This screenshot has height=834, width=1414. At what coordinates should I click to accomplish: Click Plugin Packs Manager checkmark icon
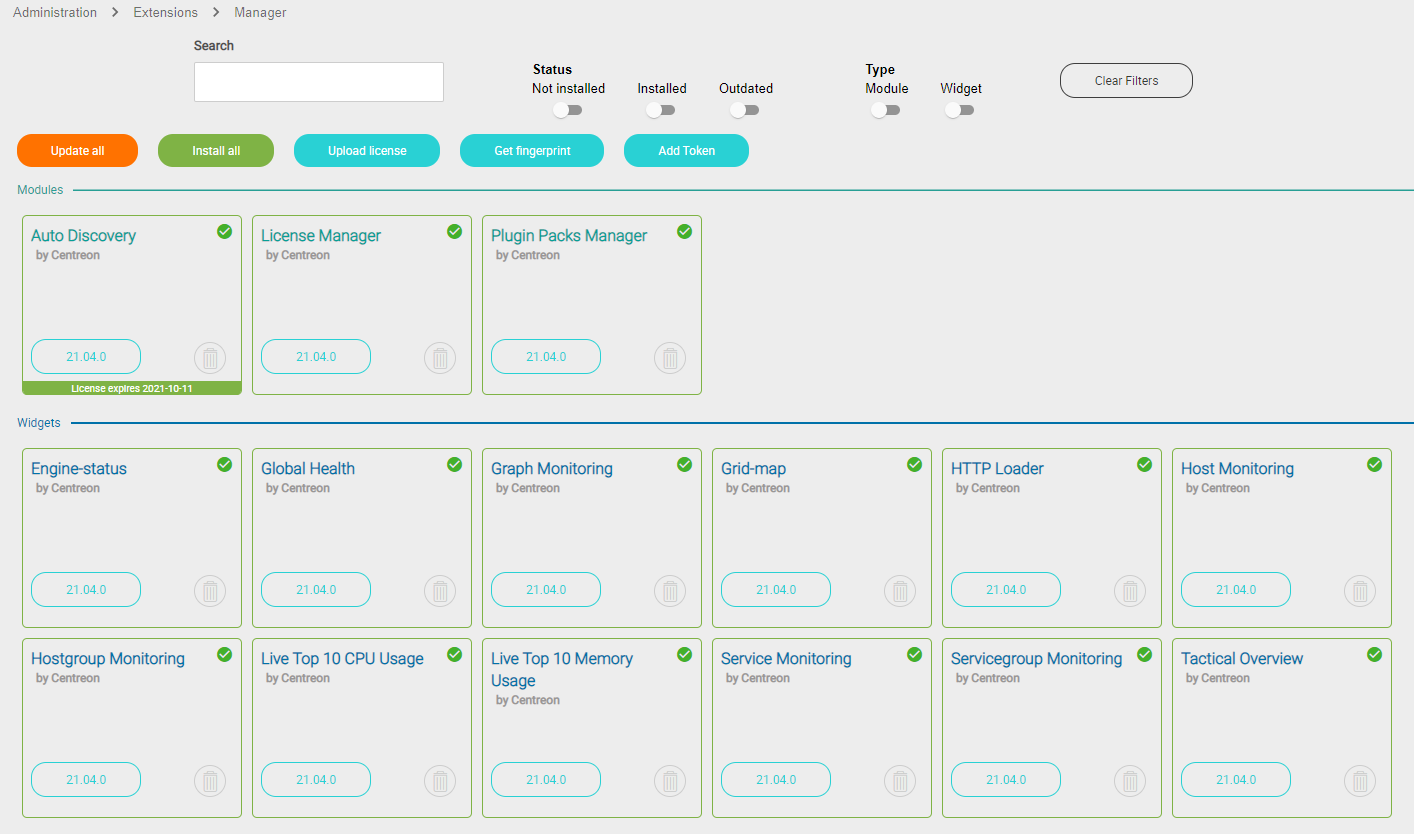pos(684,231)
